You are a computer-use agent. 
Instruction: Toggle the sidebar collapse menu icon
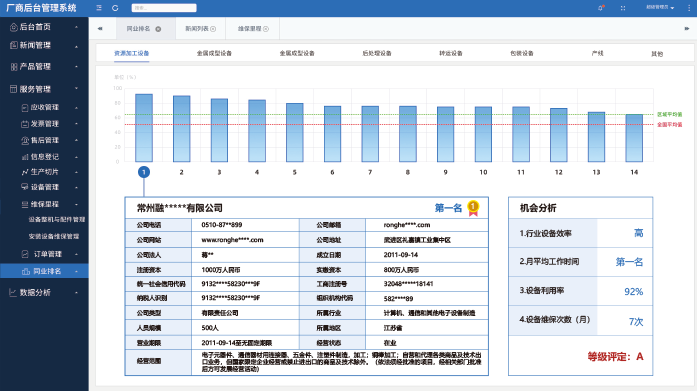tap(99, 8)
